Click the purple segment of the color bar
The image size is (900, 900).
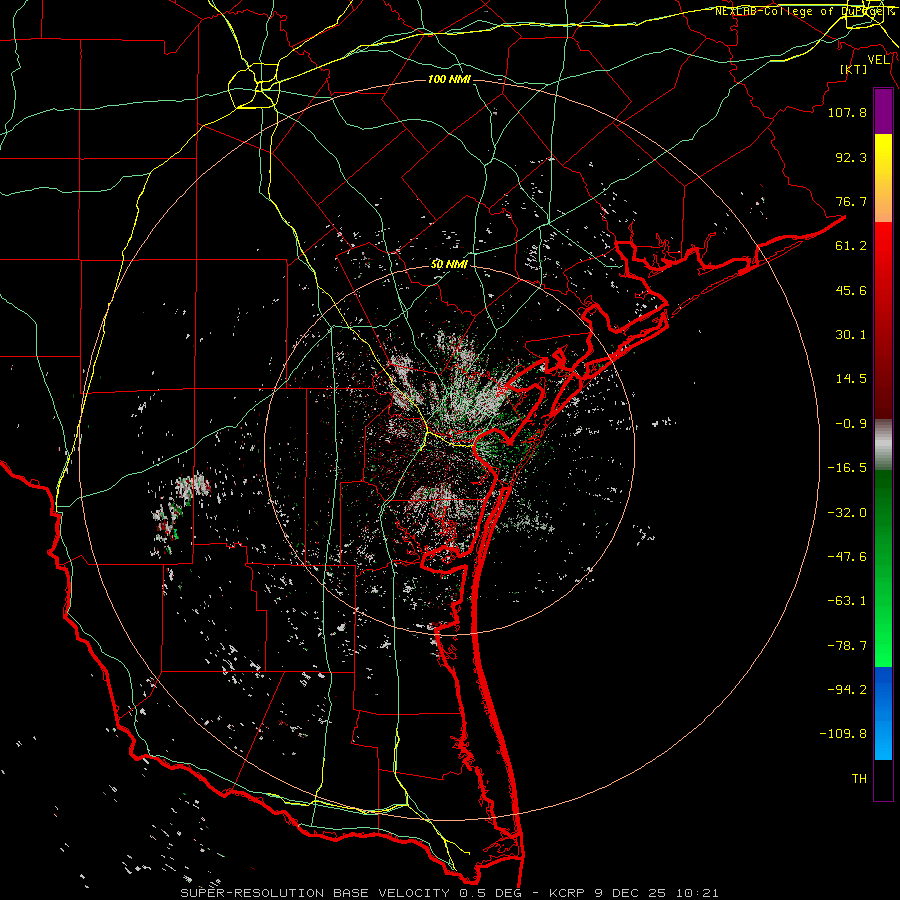pos(883,111)
